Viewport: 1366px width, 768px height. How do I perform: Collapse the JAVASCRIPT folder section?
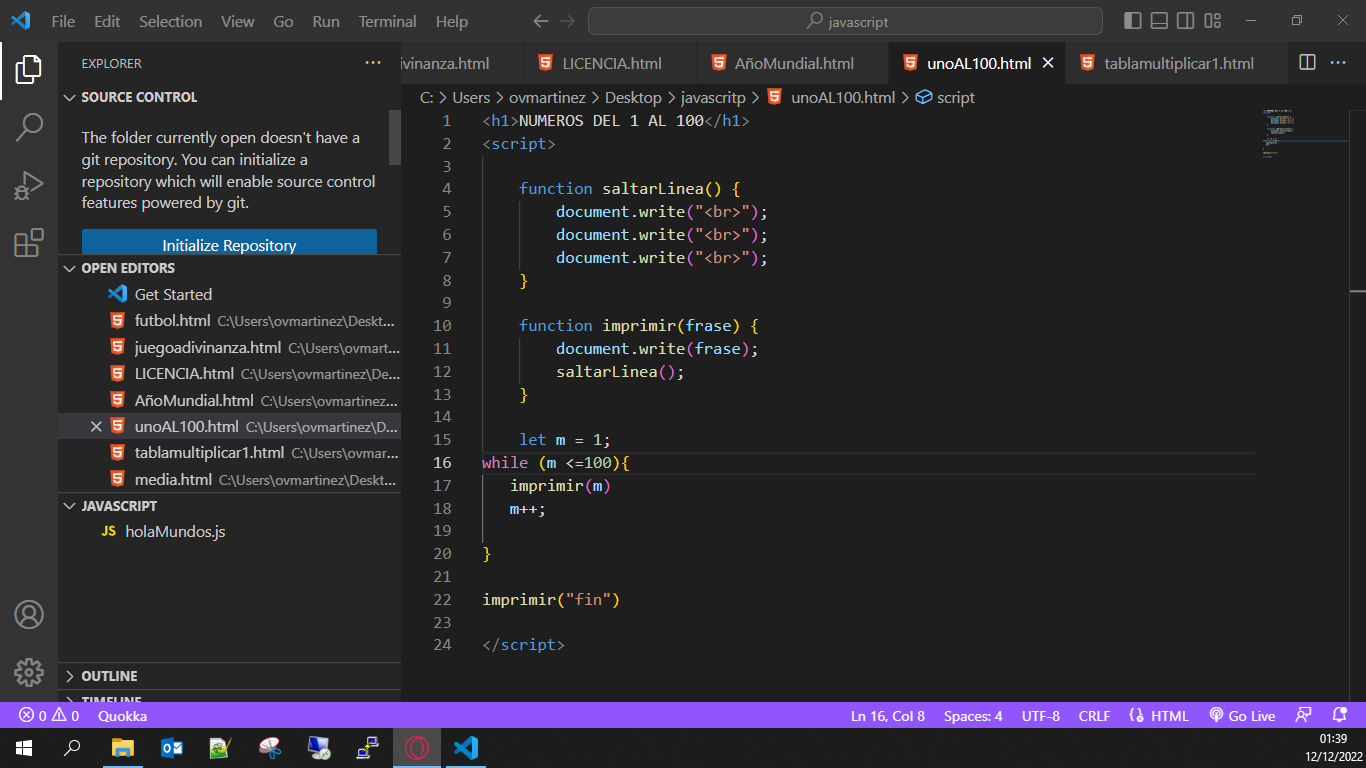click(230, 506)
